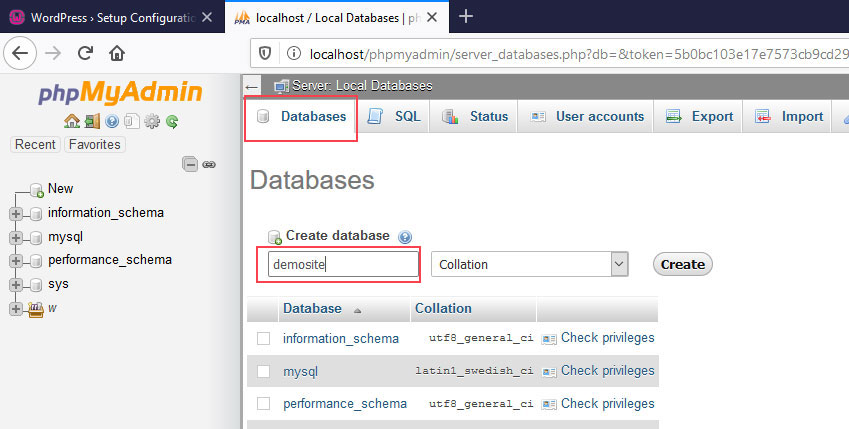Open phpMyAdmin documentation help icon
Image resolution: width=849 pixels, height=429 pixels.
click(x=111, y=121)
